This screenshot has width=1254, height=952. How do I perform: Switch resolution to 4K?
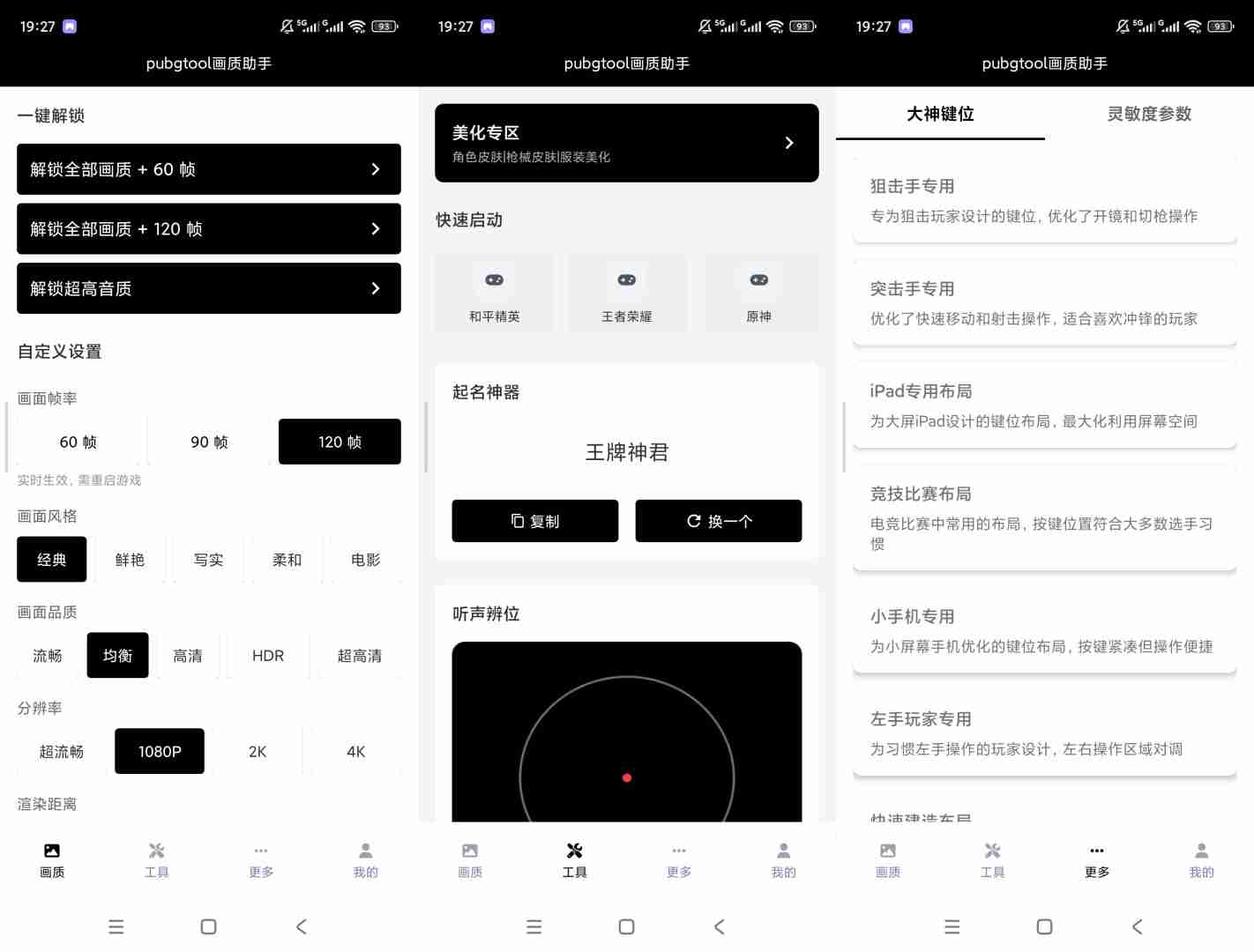355,752
